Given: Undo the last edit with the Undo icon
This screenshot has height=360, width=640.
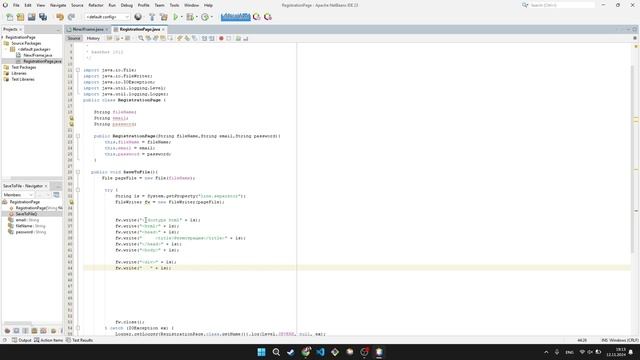Looking at the screenshot, I should (60, 17).
